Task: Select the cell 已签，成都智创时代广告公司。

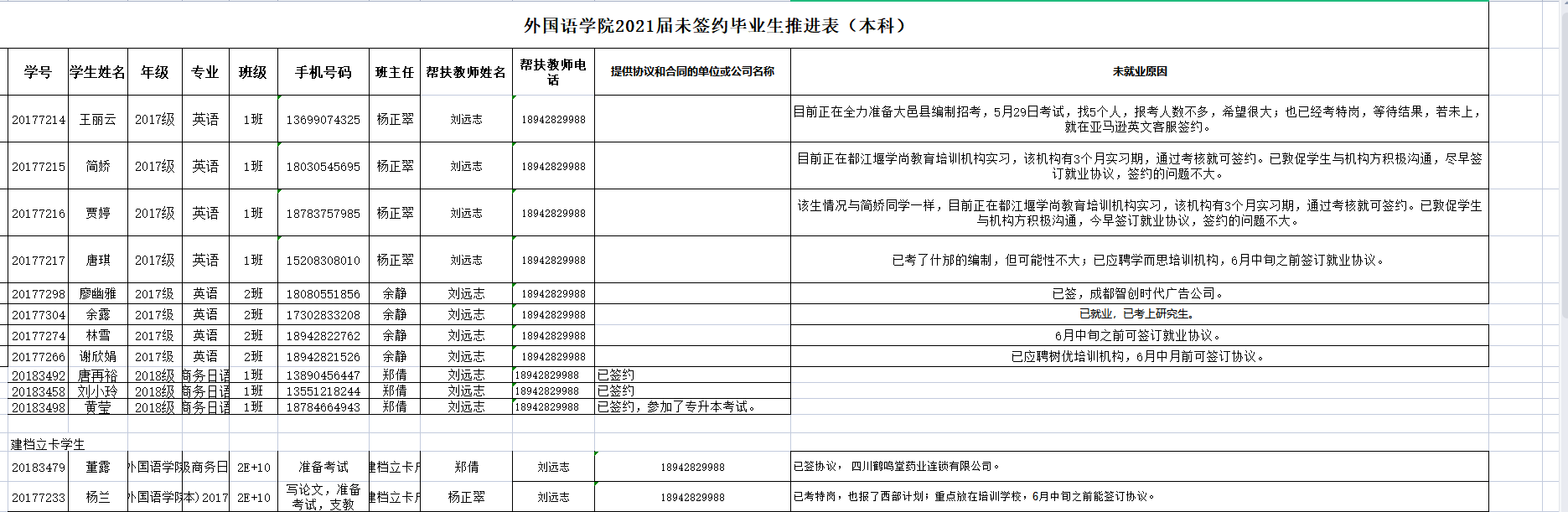Action: (1140, 293)
